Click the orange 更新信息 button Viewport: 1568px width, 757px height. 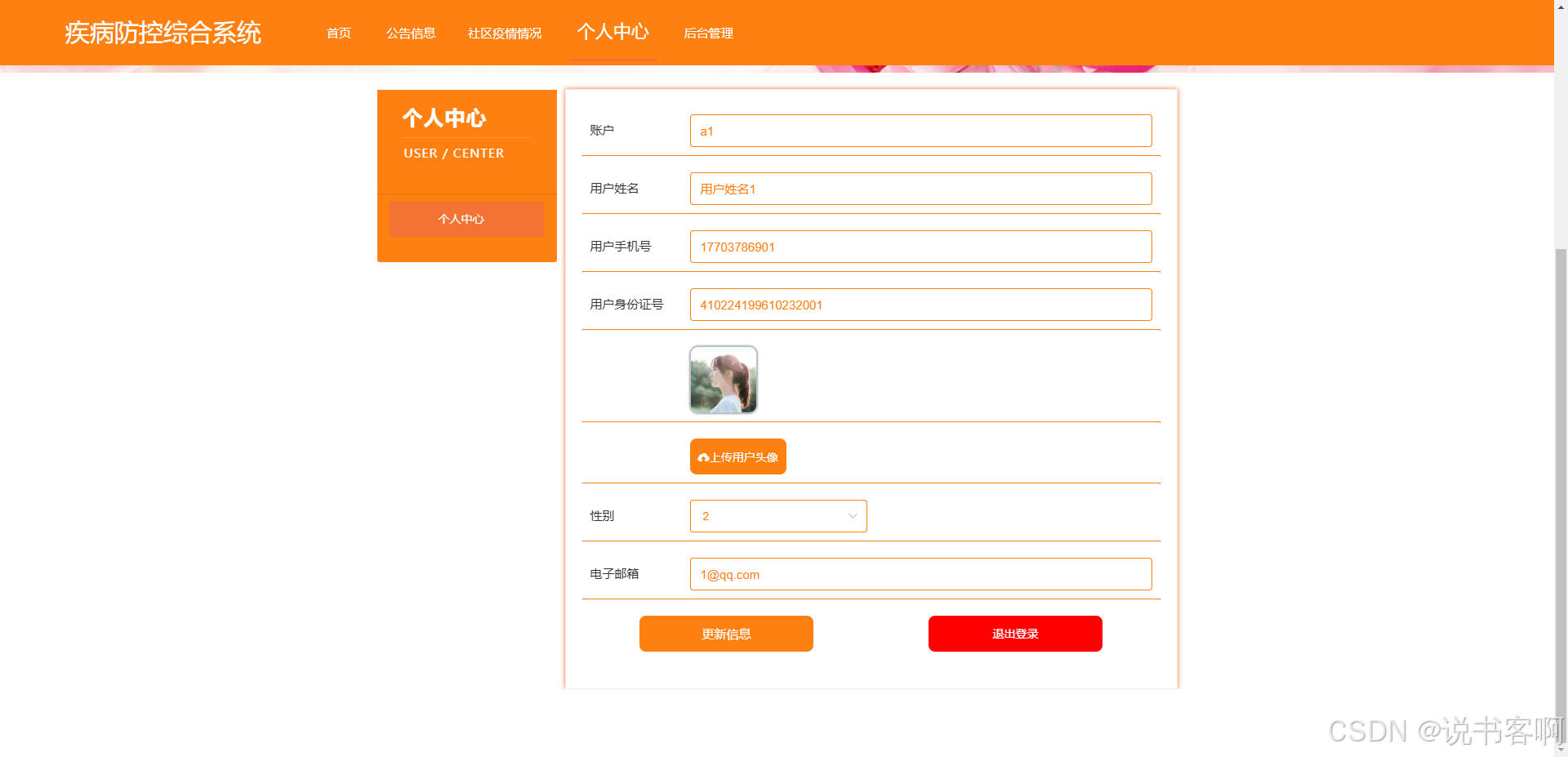[x=726, y=634]
